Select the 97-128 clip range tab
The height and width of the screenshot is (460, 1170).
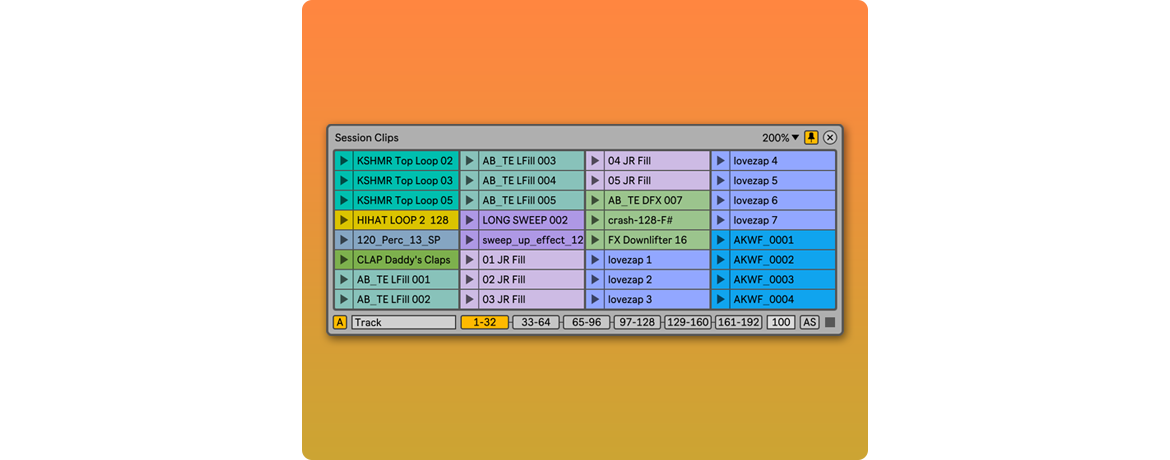637,323
